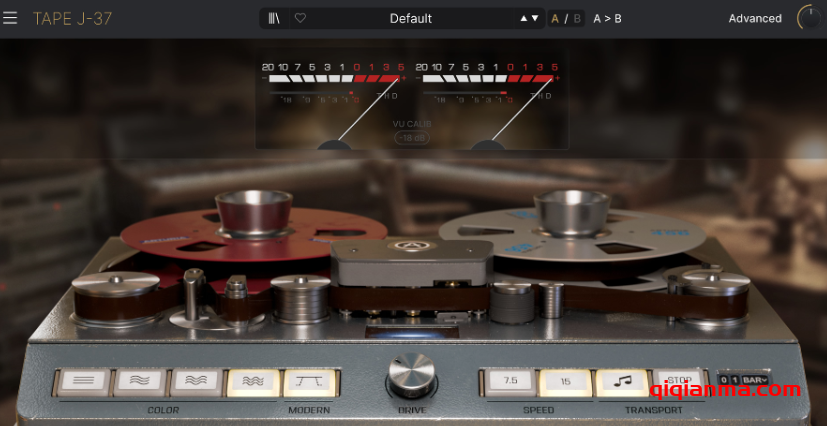
Task: Select the first Color button with straight lines
Action: point(84,382)
